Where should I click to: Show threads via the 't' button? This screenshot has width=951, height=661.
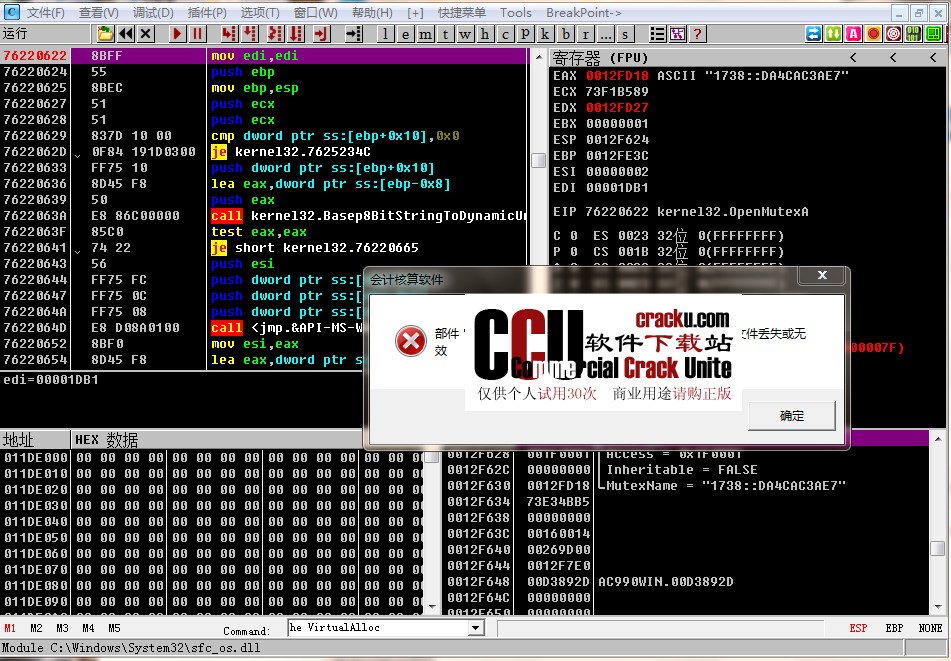445,34
